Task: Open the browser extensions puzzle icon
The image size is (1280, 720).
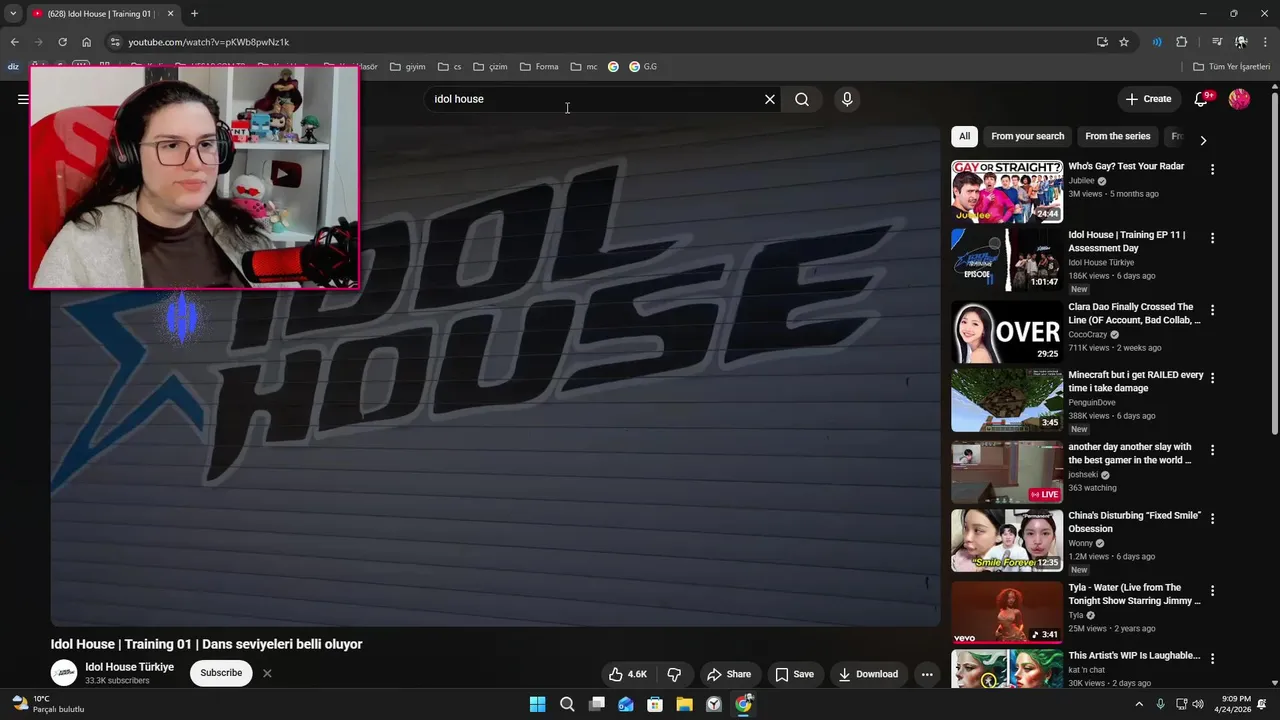Action: tap(1182, 42)
